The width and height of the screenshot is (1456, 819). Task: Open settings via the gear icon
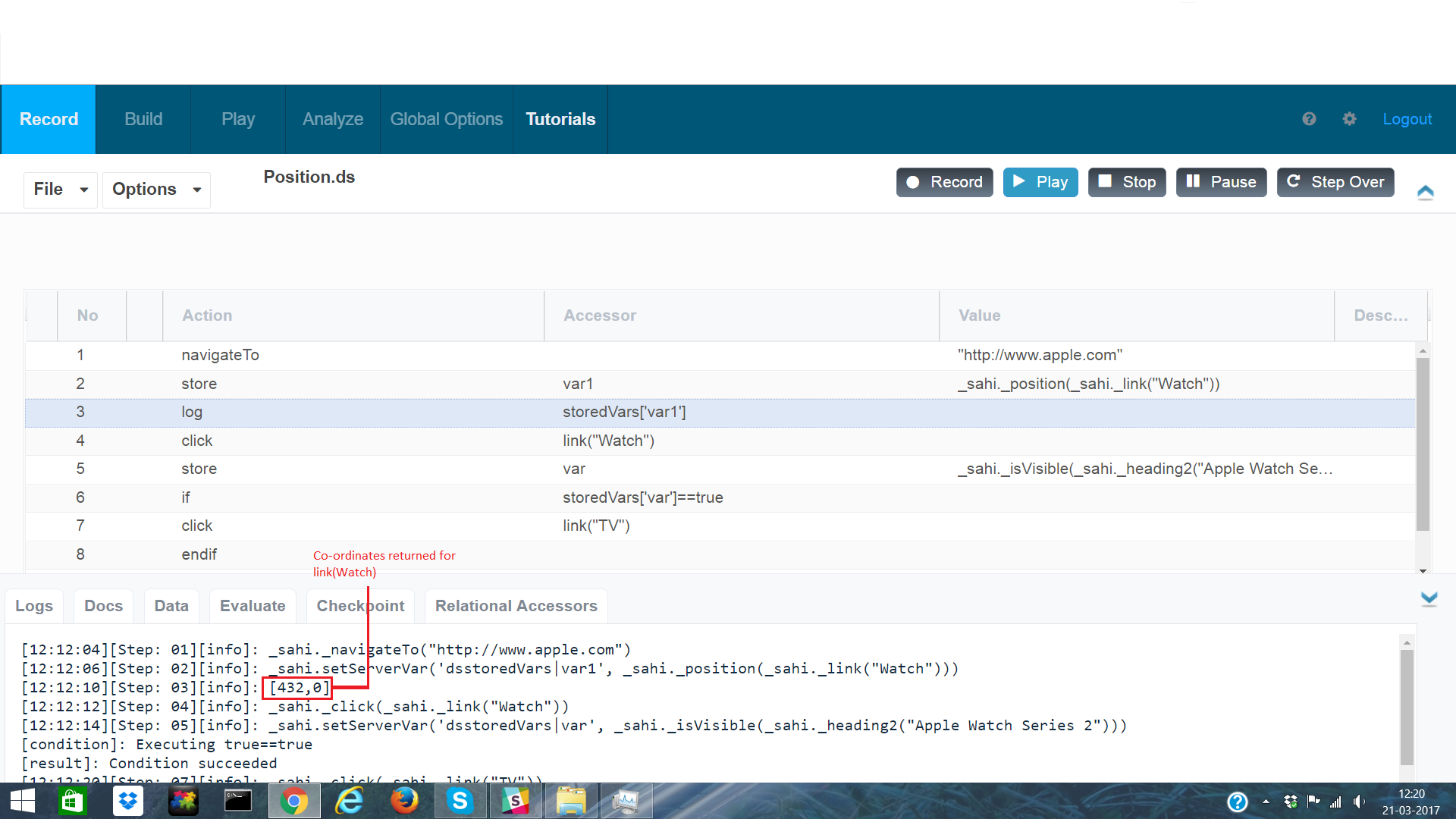coord(1349,119)
